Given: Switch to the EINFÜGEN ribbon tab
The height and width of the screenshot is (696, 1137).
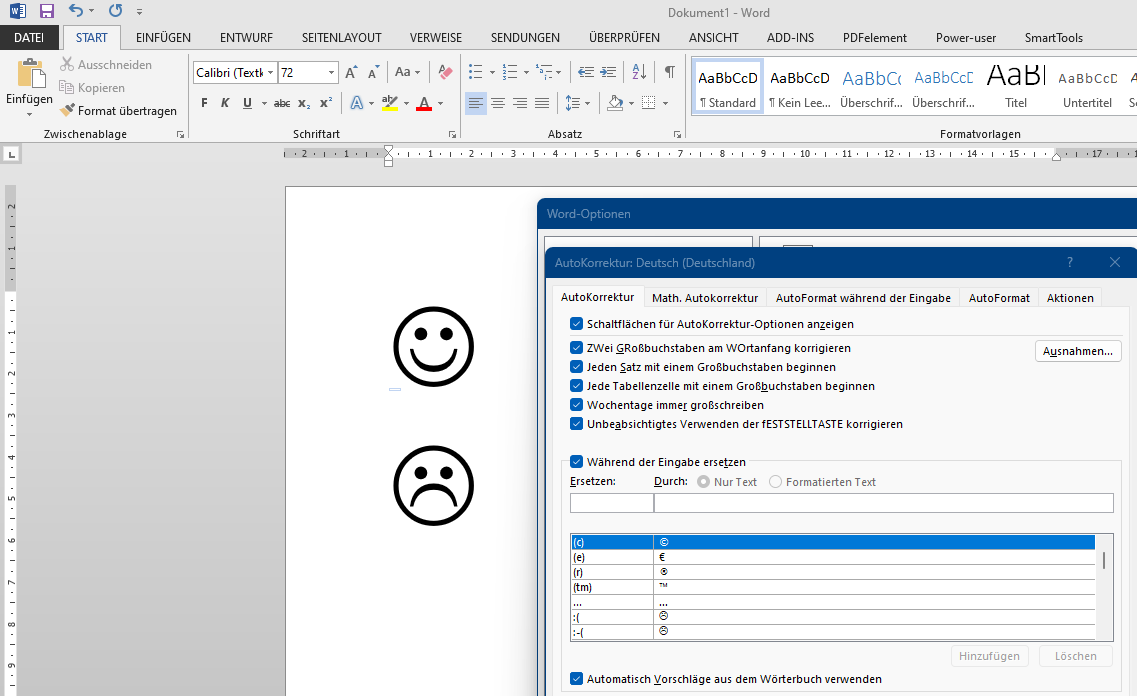Looking at the screenshot, I should [x=163, y=38].
